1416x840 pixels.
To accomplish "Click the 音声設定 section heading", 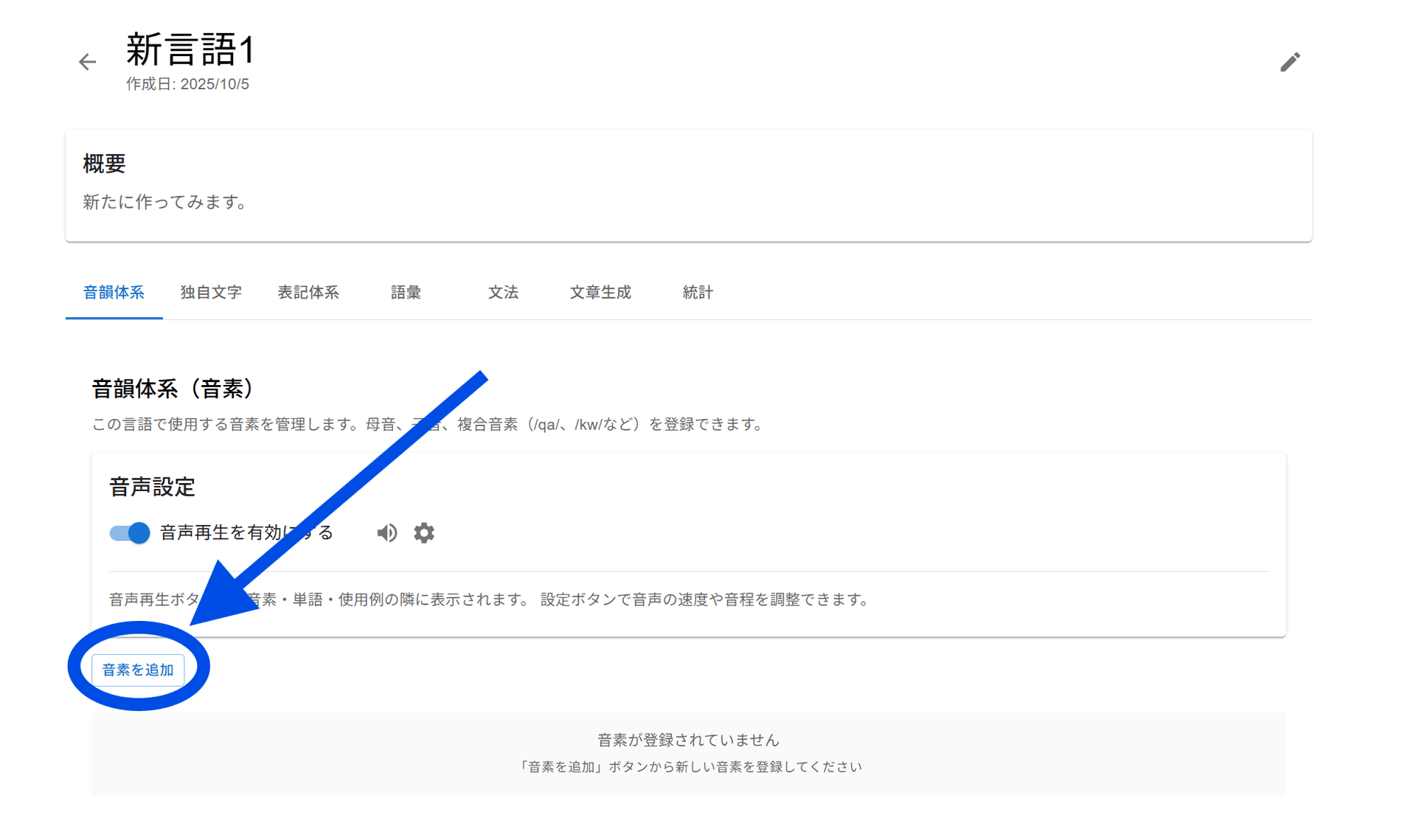I will click(x=152, y=487).
